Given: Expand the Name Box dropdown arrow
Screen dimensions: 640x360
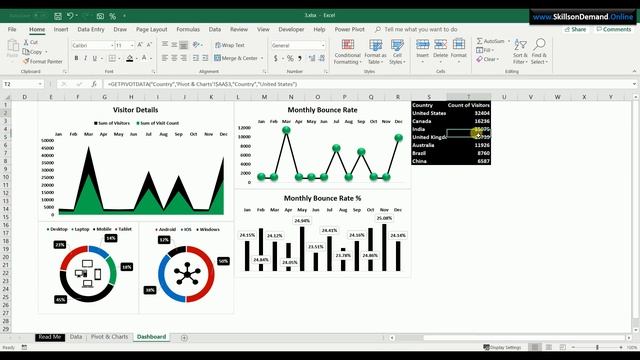Looking at the screenshot, I should pyautogui.click(x=40, y=84).
